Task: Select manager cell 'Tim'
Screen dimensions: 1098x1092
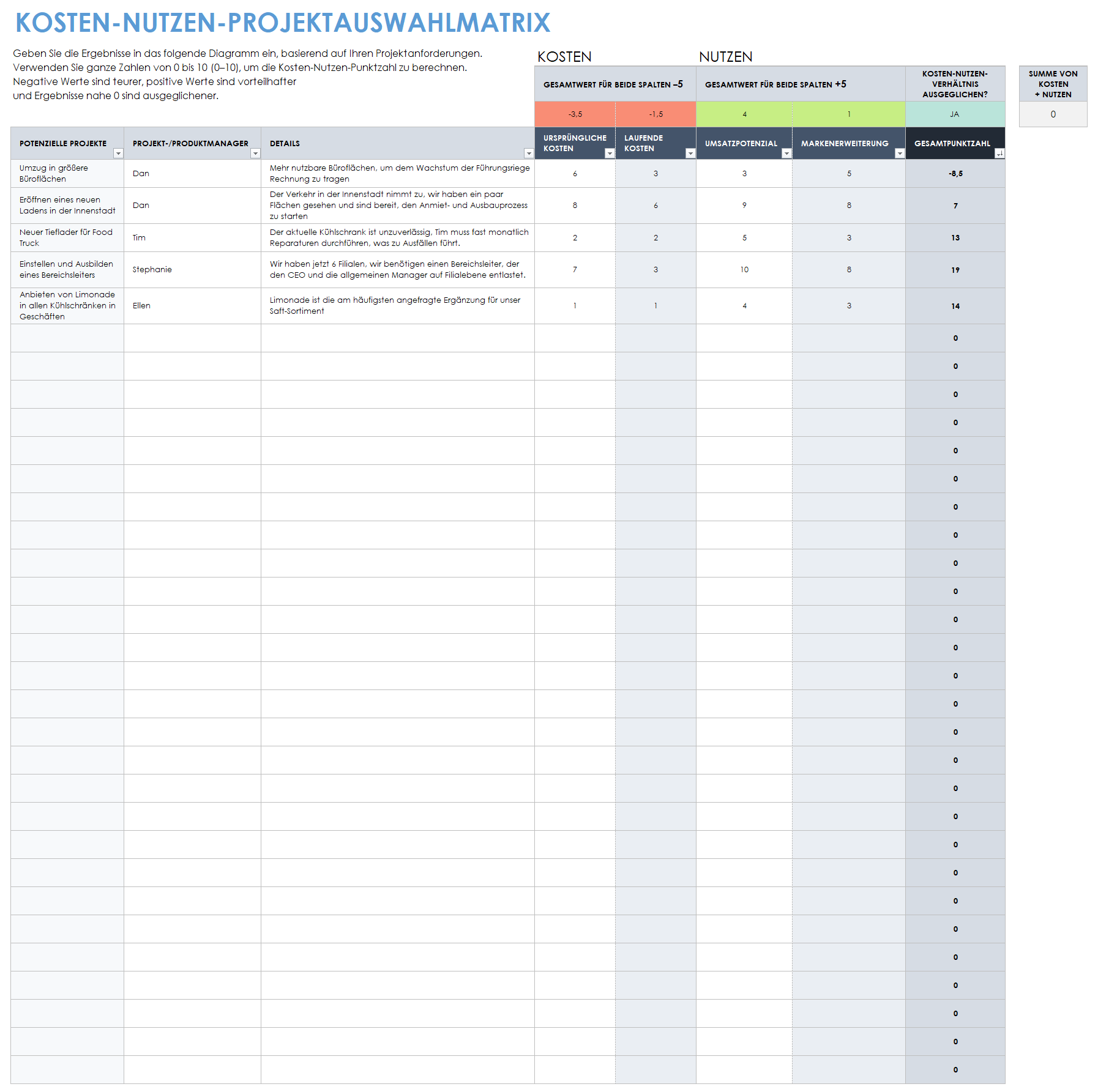Action: click(x=192, y=238)
